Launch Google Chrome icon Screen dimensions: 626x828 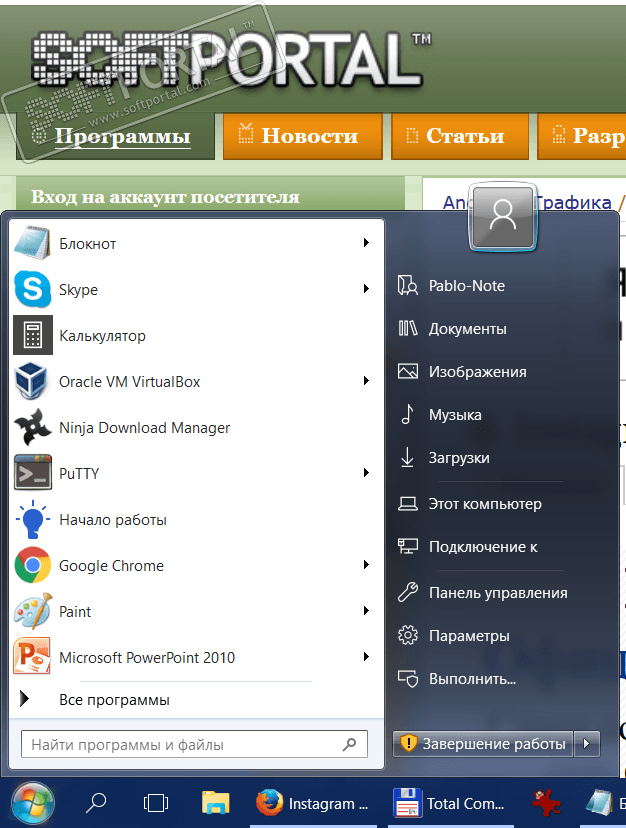point(32,565)
